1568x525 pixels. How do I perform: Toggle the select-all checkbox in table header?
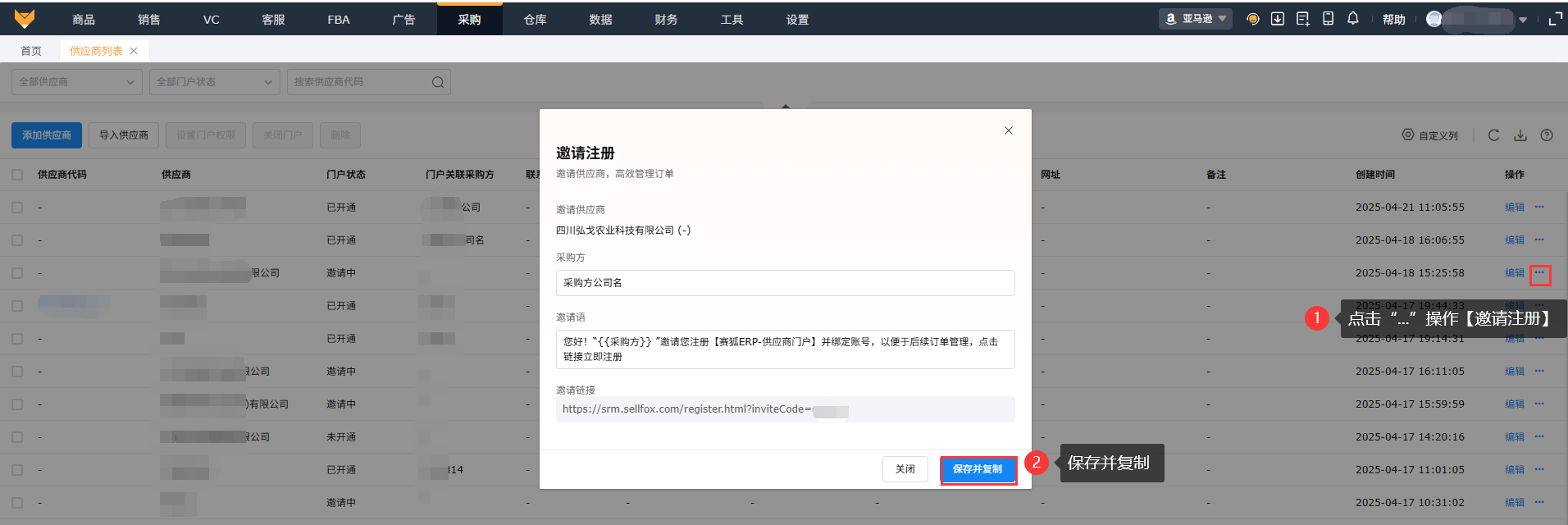(x=17, y=175)
